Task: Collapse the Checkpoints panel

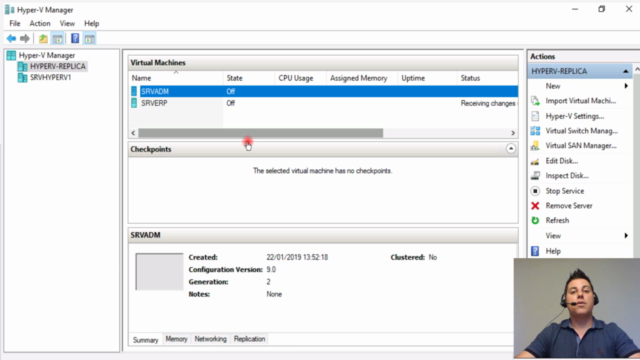Action: [x=511, y=149]
